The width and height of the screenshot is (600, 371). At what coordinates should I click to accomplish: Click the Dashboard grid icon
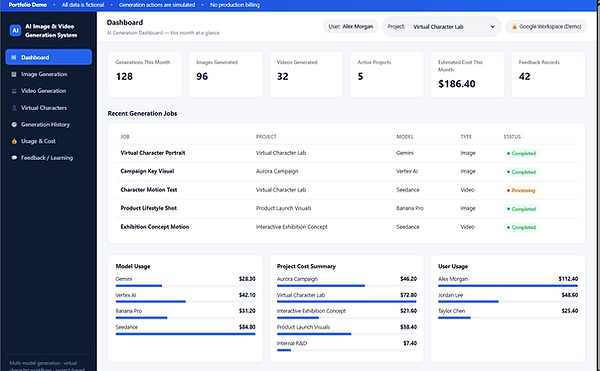(x=14, y=57)
